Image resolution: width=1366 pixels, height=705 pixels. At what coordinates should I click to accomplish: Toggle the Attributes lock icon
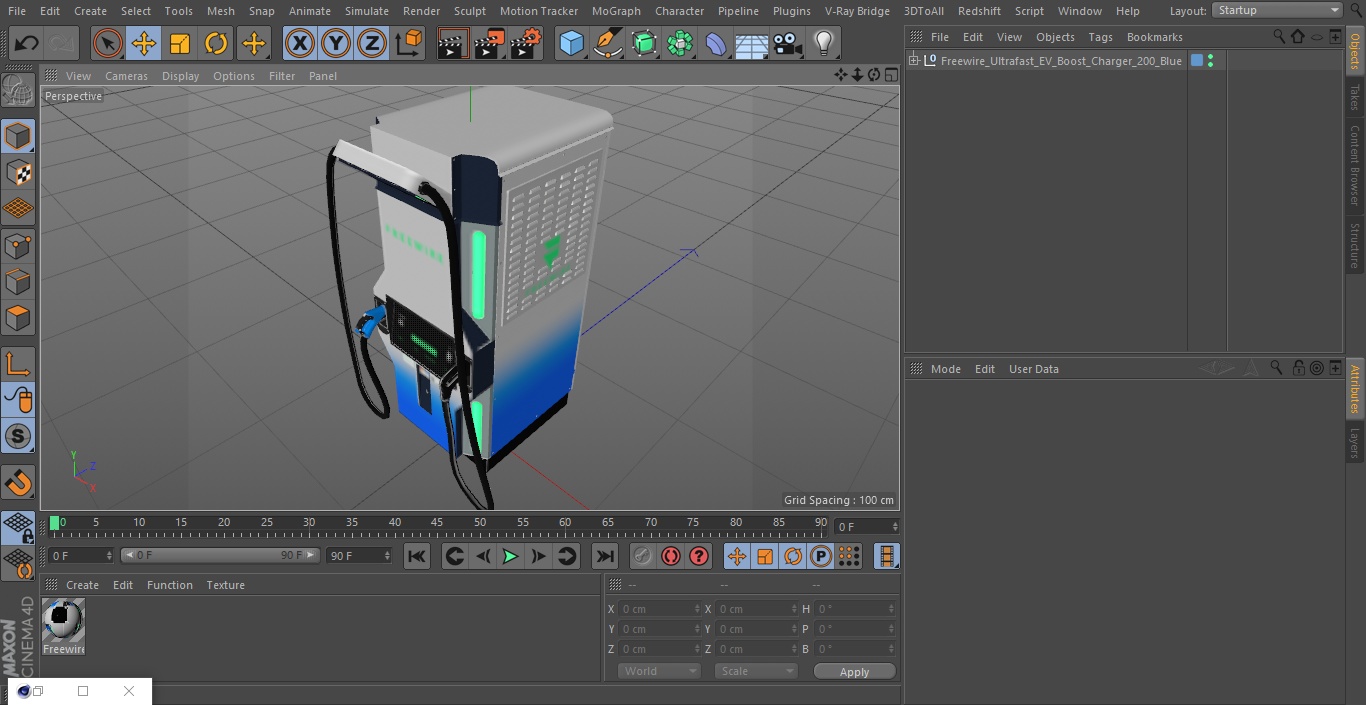pos(1298,368)
